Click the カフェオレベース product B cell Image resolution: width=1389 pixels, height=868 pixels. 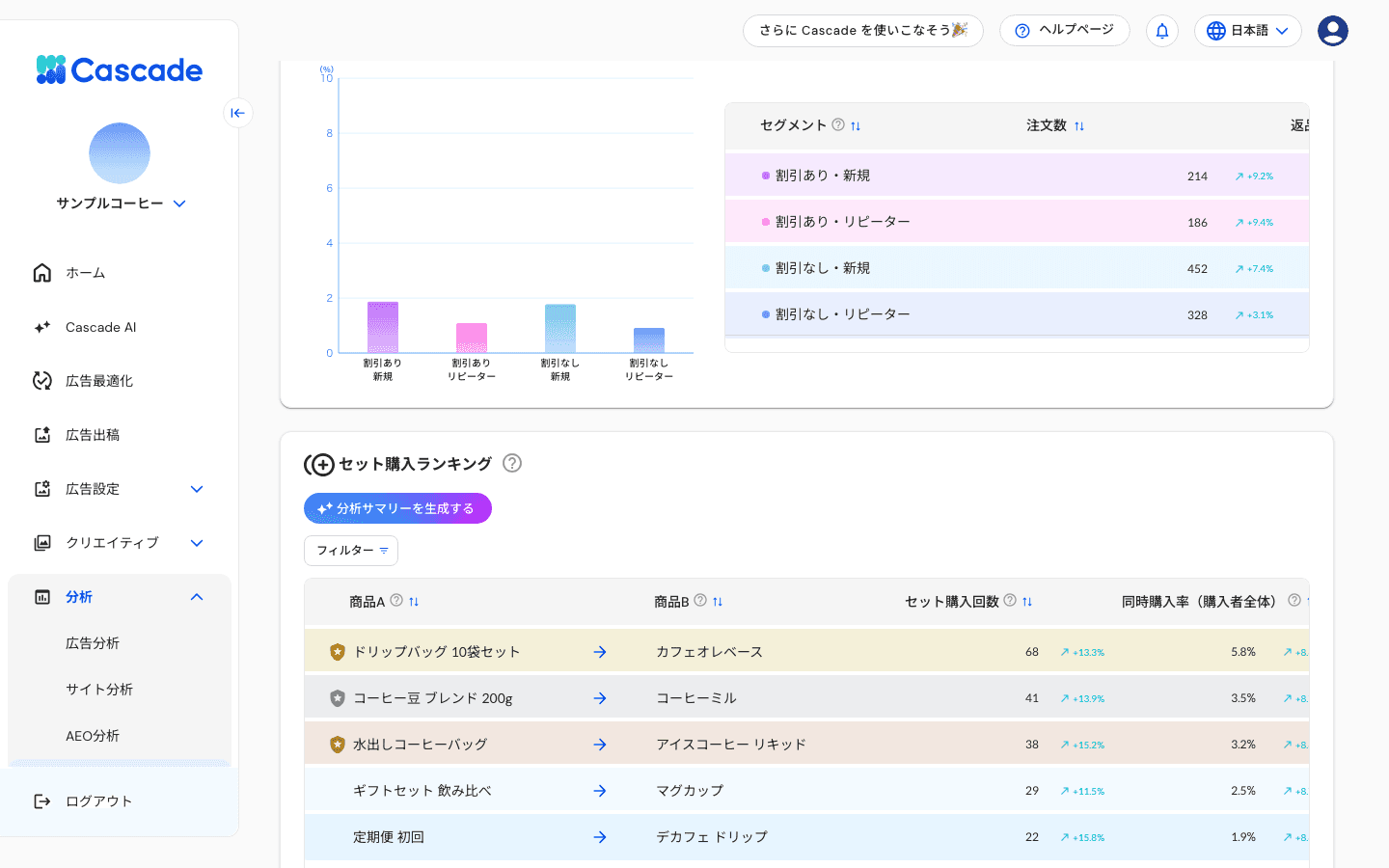(710, 652)
